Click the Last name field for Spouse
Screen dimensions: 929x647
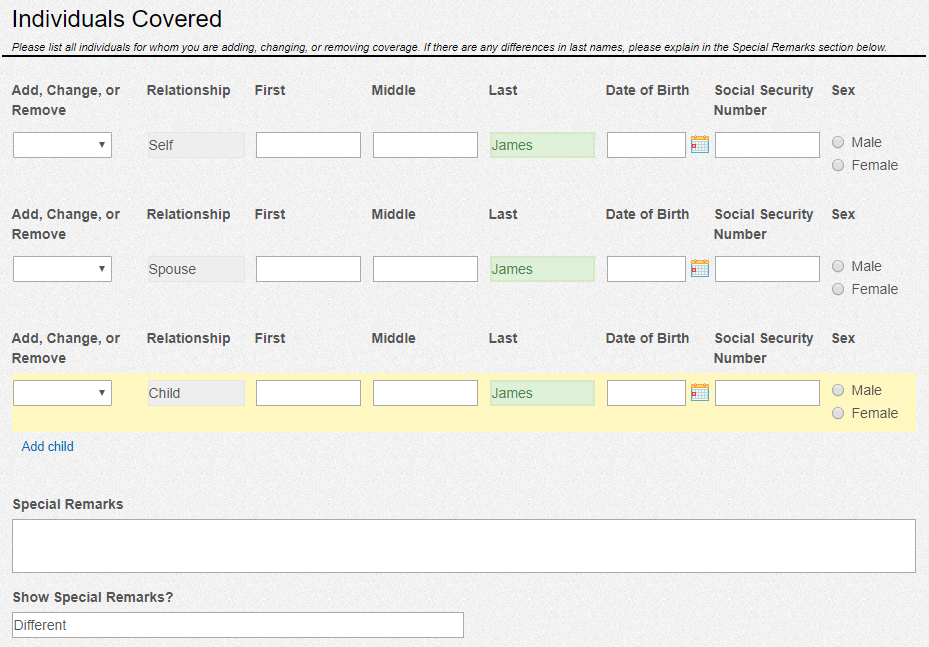[542, 269]
